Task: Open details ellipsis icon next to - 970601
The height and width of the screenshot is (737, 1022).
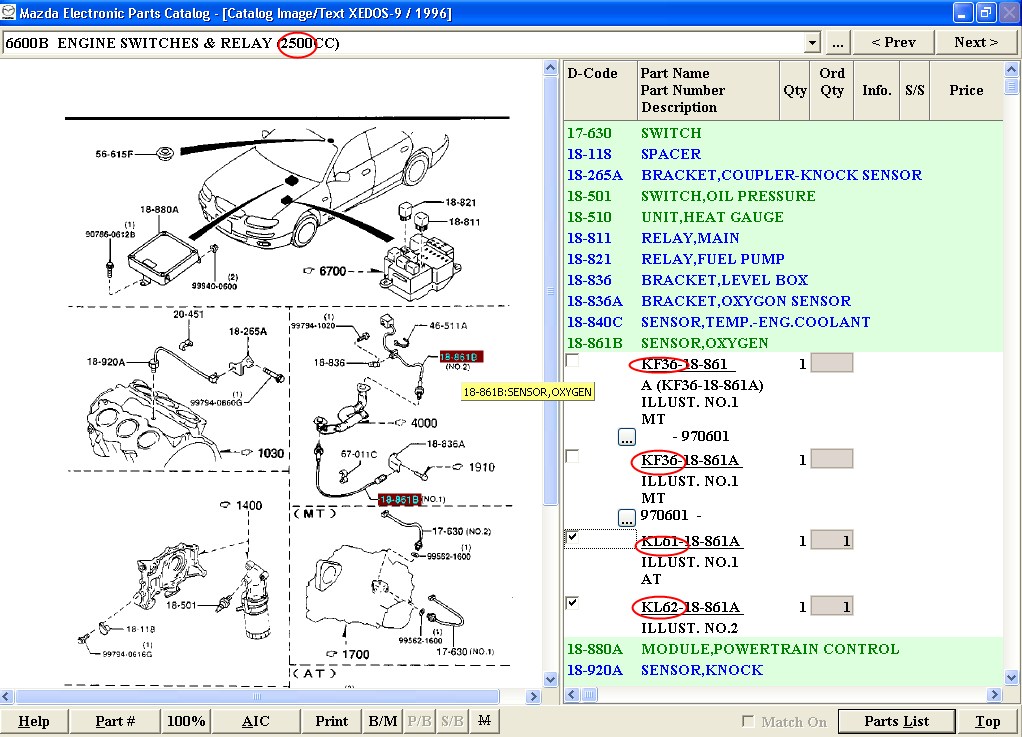Action: click(x=626, y=437)
